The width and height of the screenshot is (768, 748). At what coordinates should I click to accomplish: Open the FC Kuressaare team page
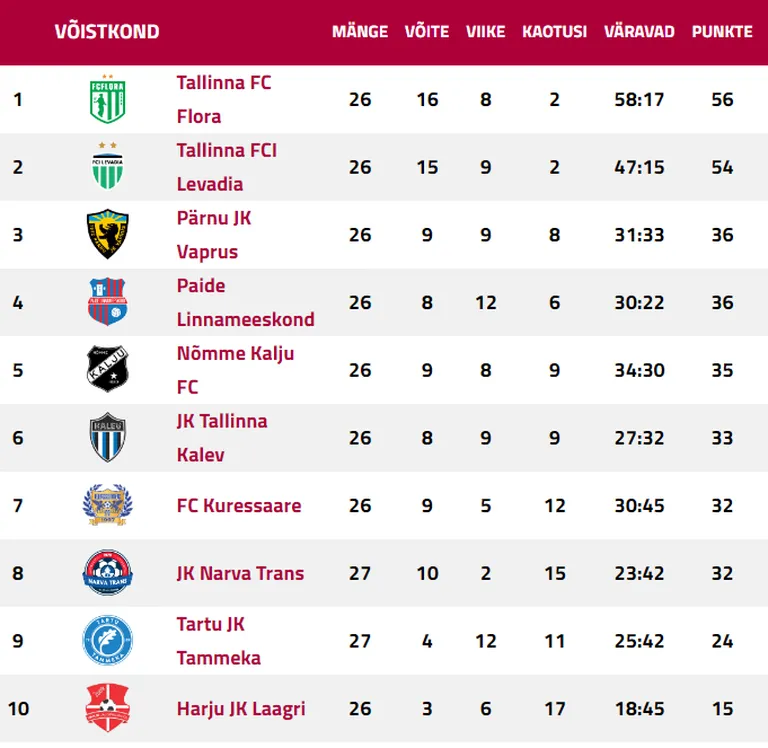pos(239,506)
